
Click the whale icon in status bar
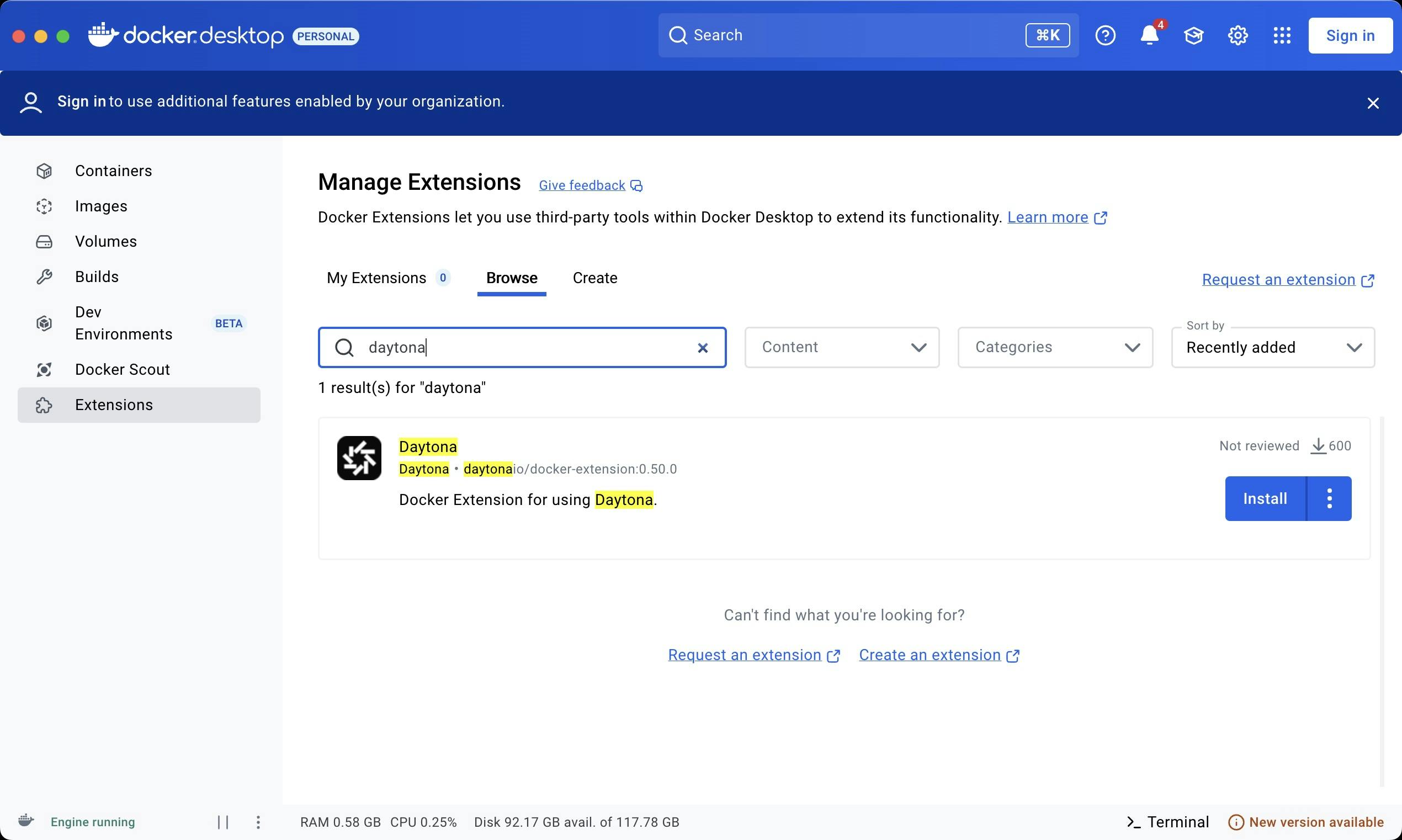point(26,820)
